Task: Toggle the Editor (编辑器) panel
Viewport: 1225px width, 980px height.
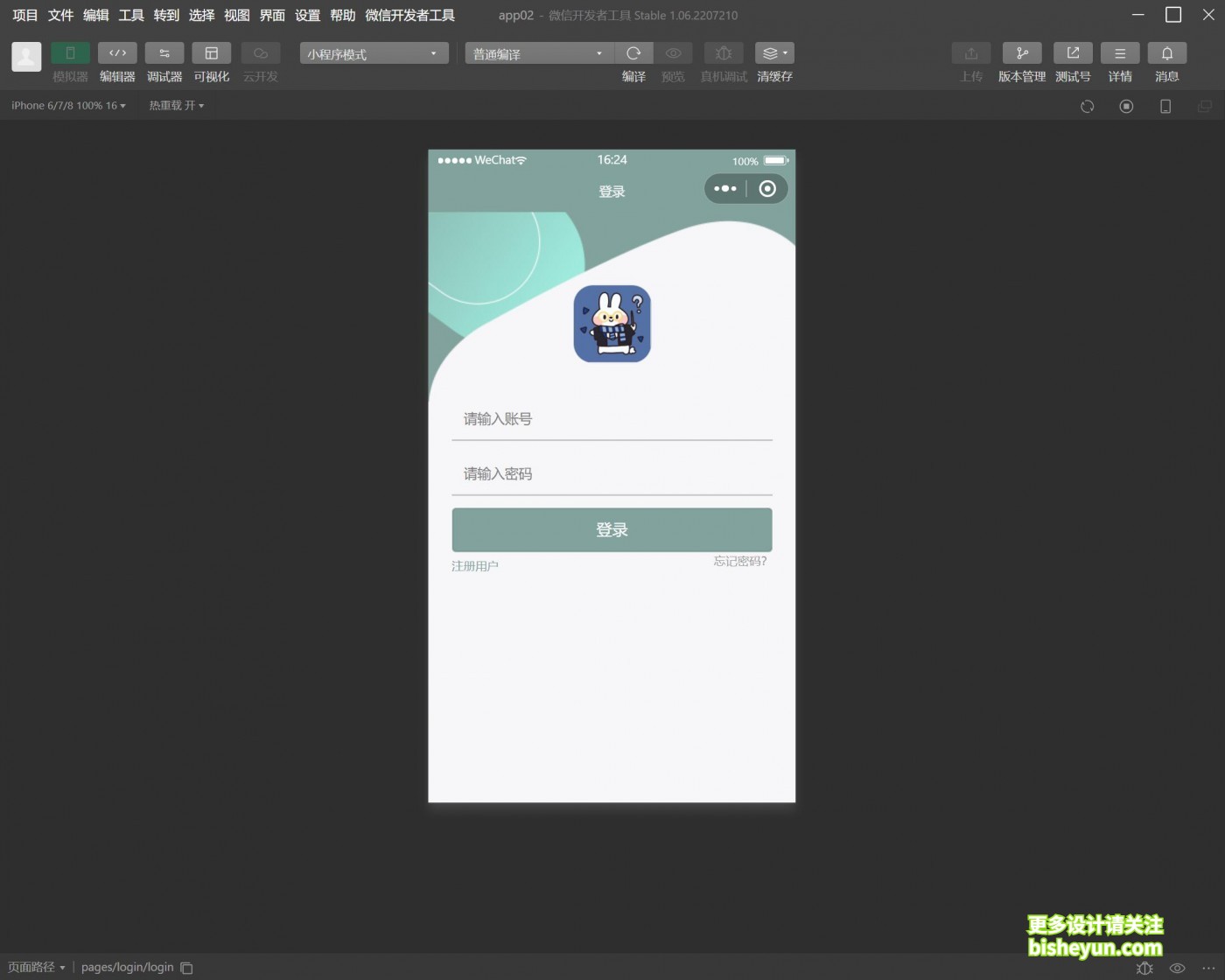Action: (x=117, y=53)
